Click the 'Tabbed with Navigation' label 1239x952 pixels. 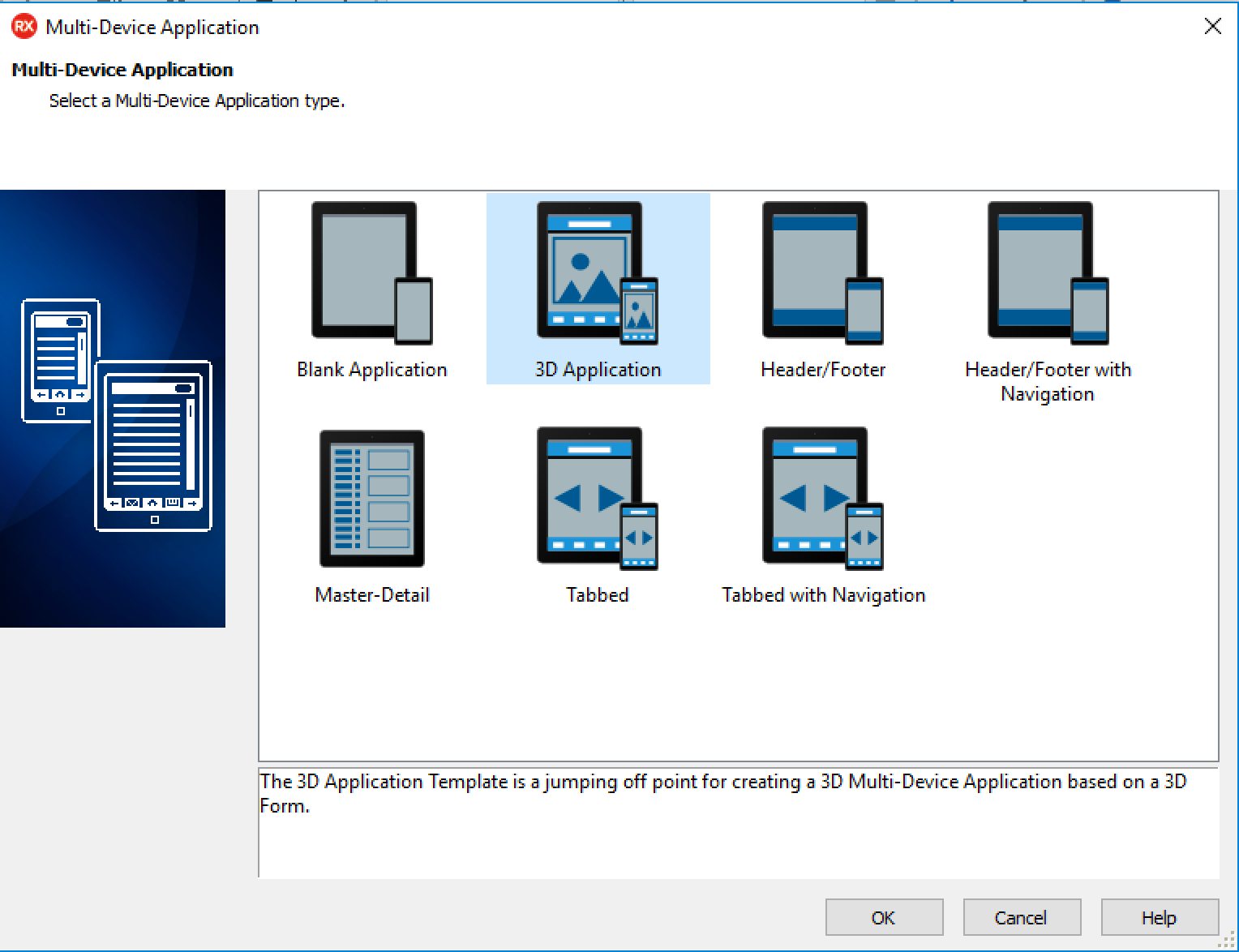(x=823, y=595)
